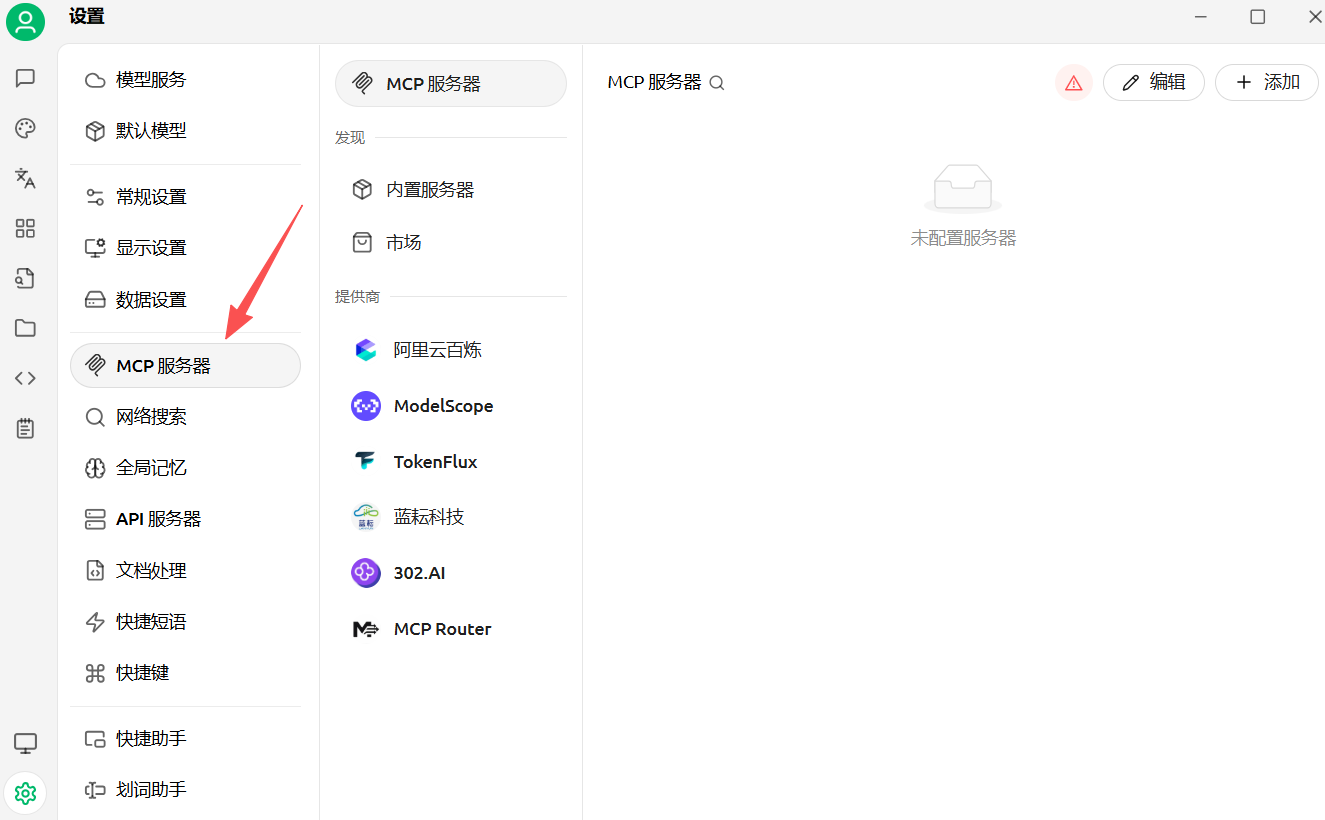Open the notes icon in sidebar
This screenshot has width=1325, height=820.
[x=25, y=427]
